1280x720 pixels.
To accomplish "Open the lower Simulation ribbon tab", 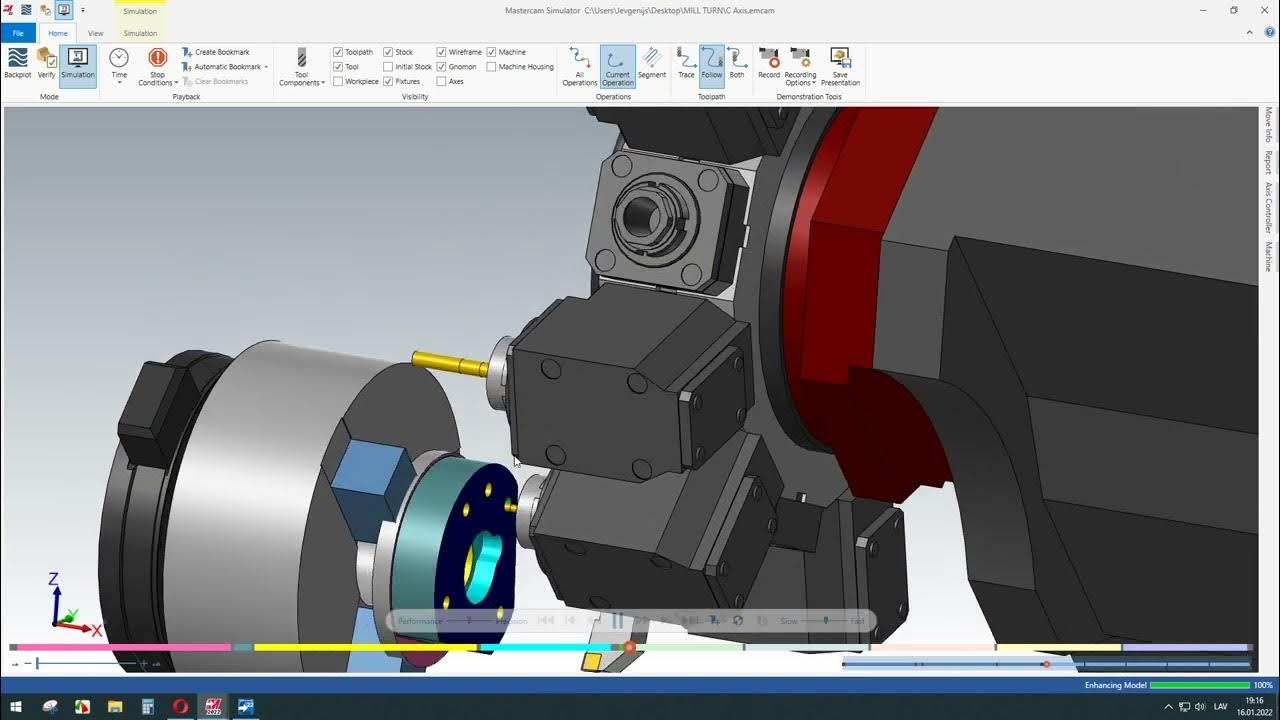I will pyautogui.click(x=140, y=33).
